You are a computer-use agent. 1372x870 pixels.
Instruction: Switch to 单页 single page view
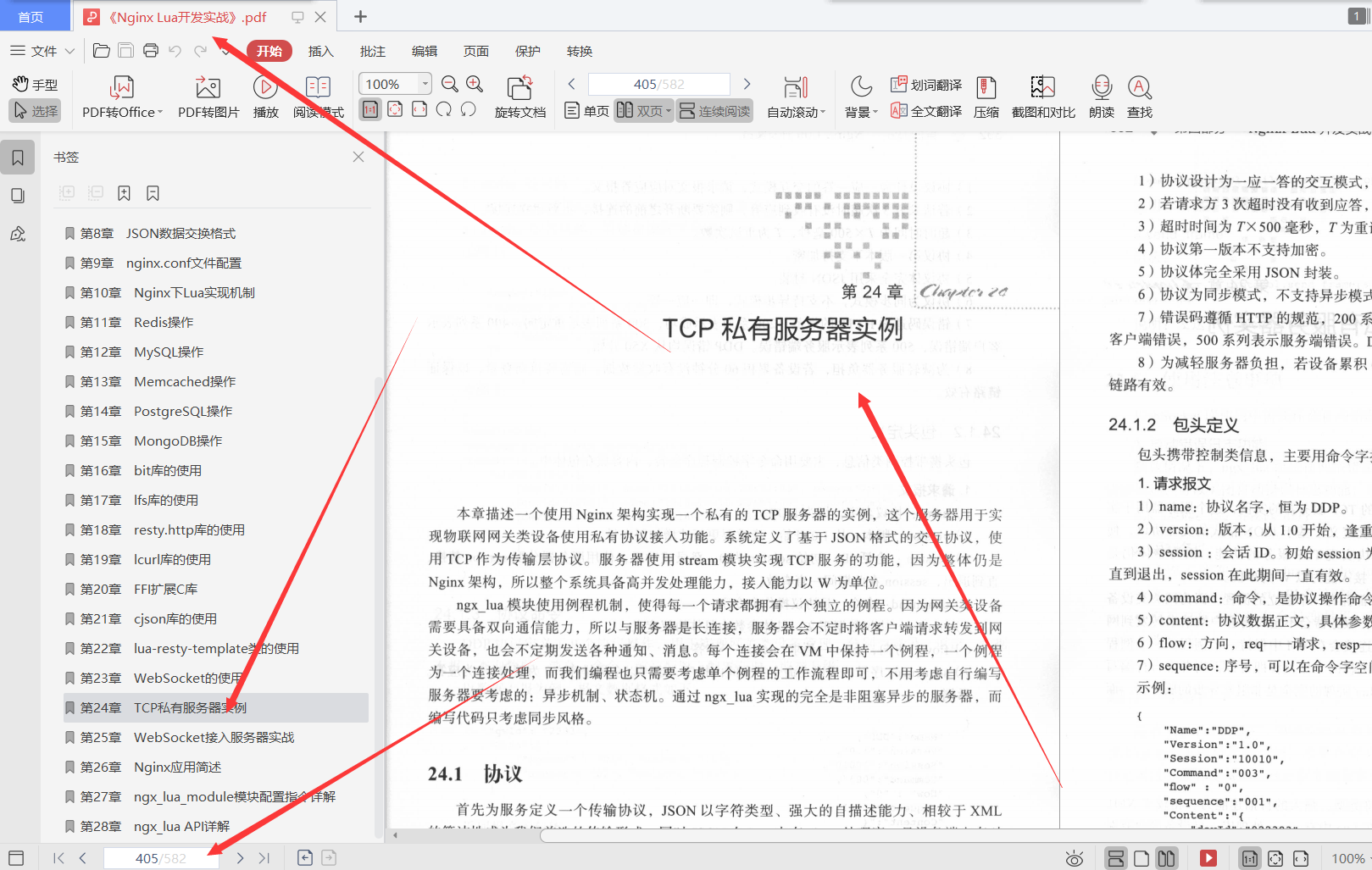pos(586,110)
